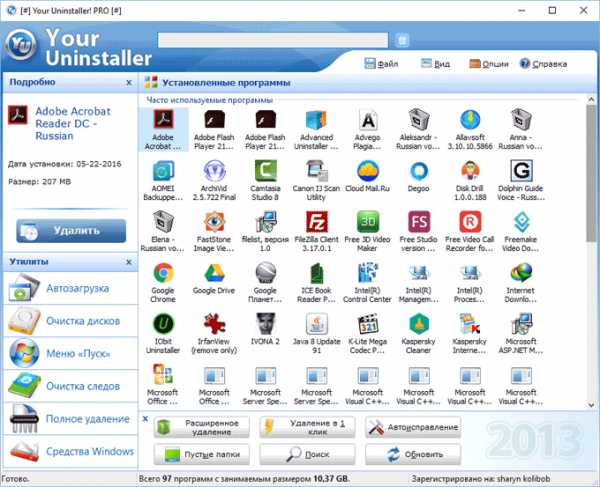
Task: Click Удаление в 1 клик button
Action: click(307, 427)
